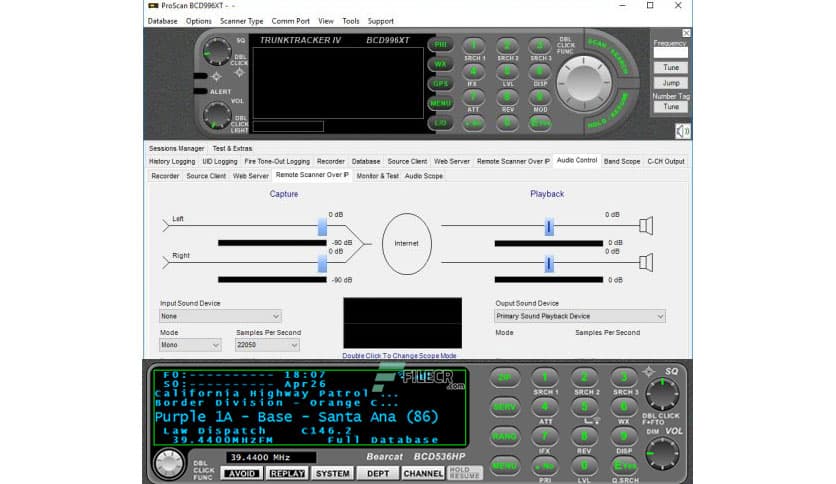Open the Support menu
Viewport: 836px width, 484px height.
pos(381,21)
